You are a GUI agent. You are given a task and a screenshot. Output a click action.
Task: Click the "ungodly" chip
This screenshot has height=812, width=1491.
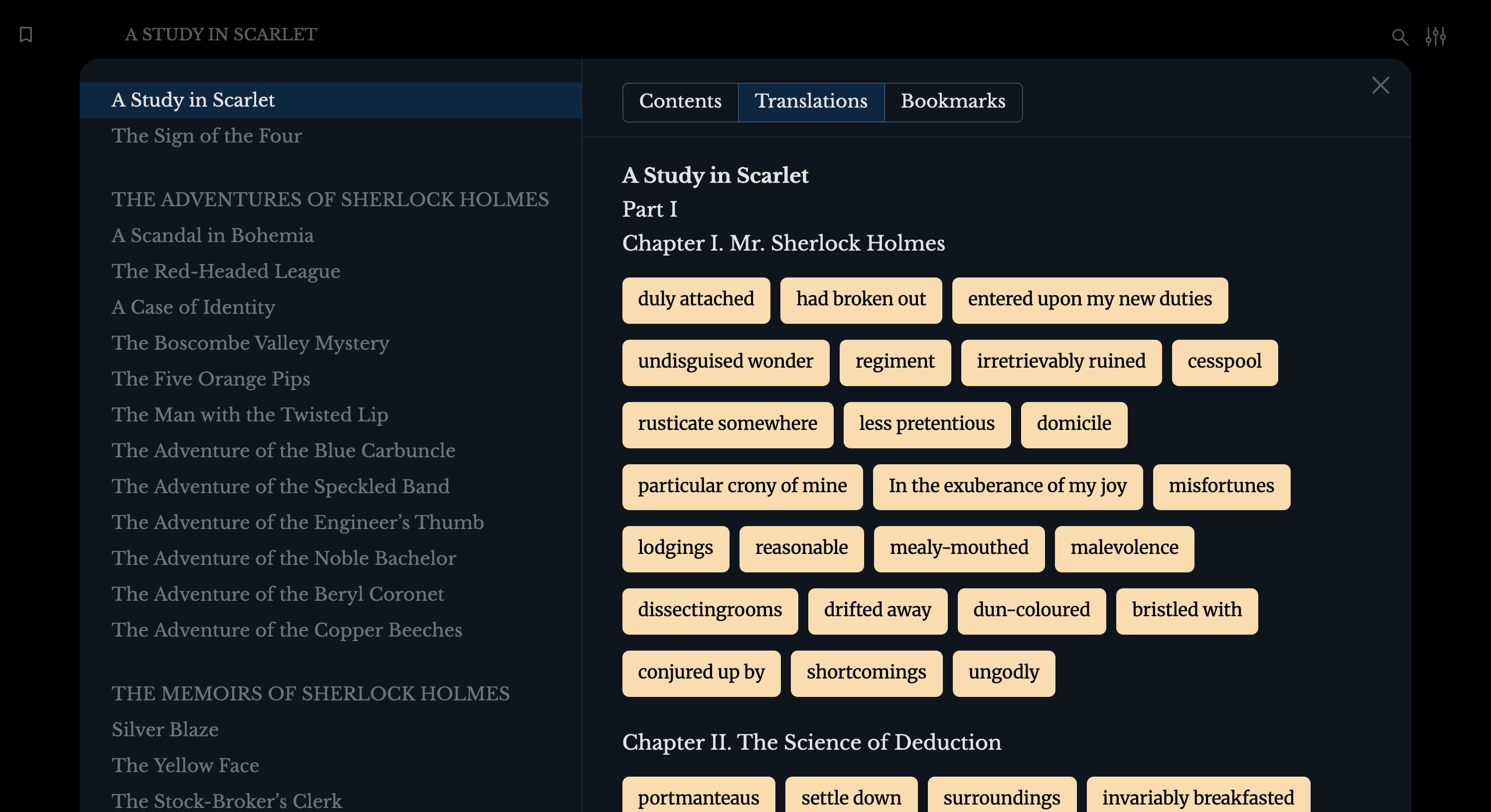[1003, 673]
